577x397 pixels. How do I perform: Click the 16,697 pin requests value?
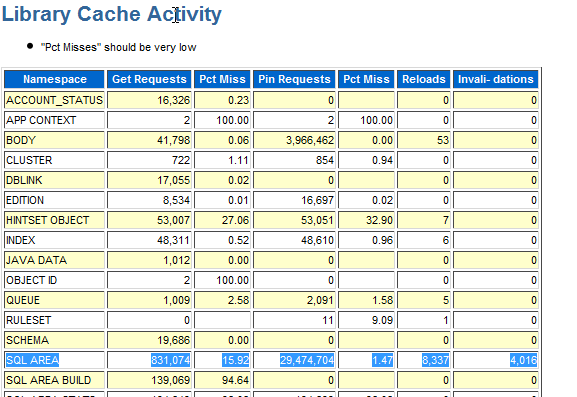coord(317,200)
